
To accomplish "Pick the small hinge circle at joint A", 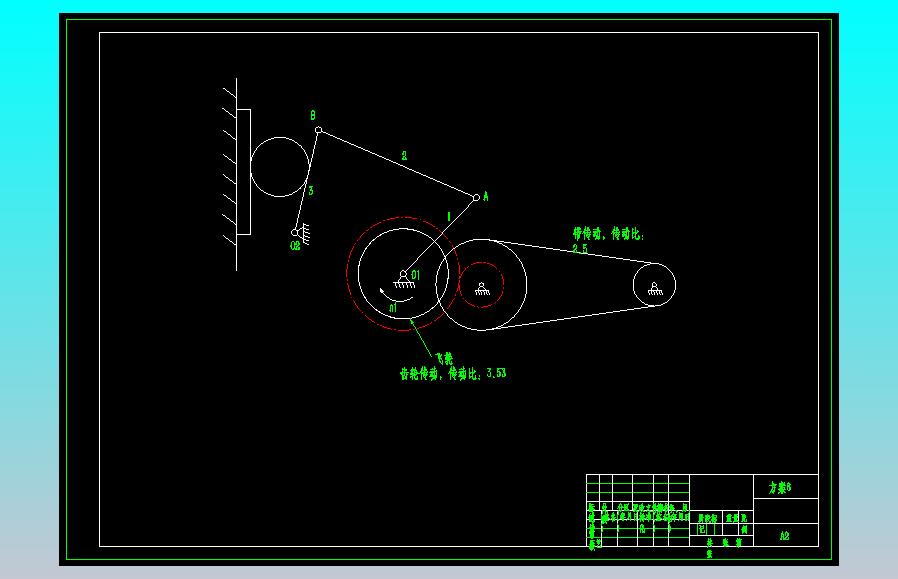I will click(476, 198).
